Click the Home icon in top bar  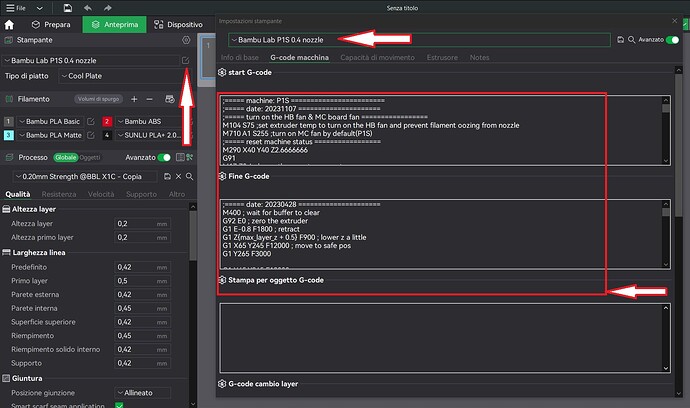(x=9, y=25)
